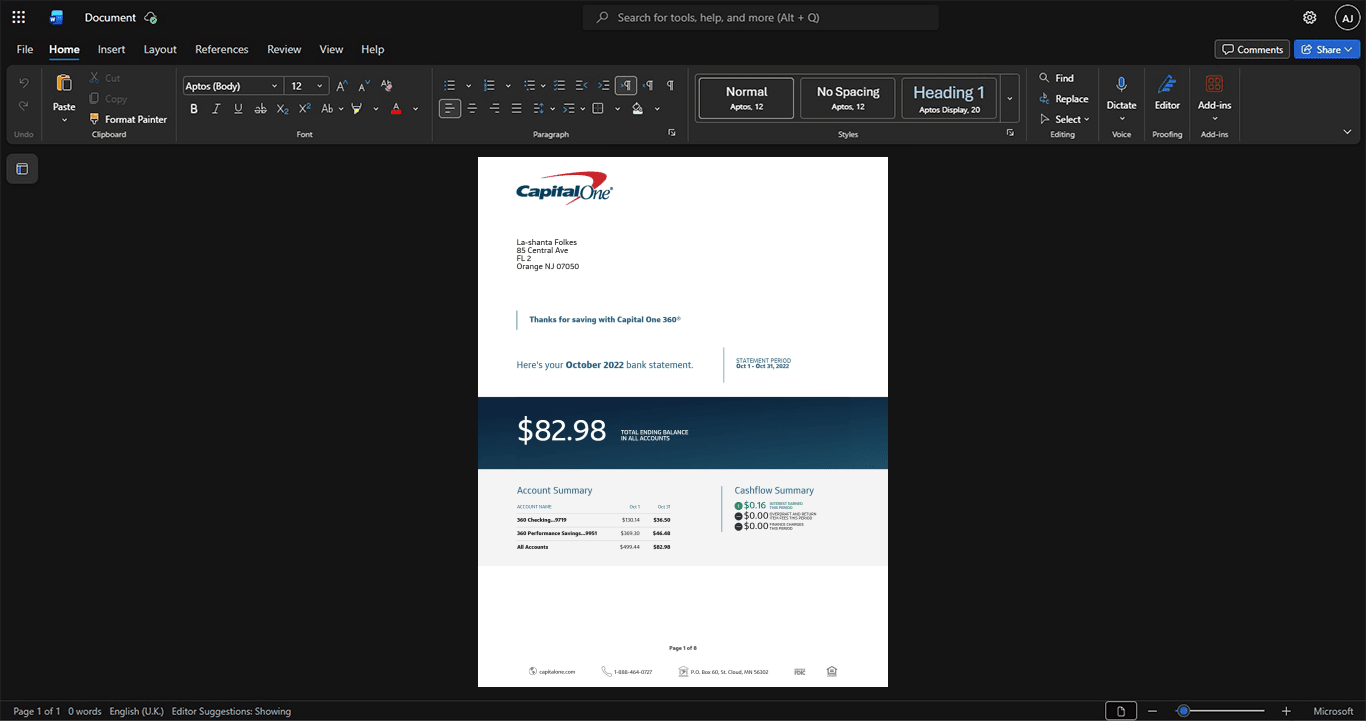The height and width of the screenshot is (721, 1366).
Task: Click the zoom in plus button
Action: (x=1286, y=711)
